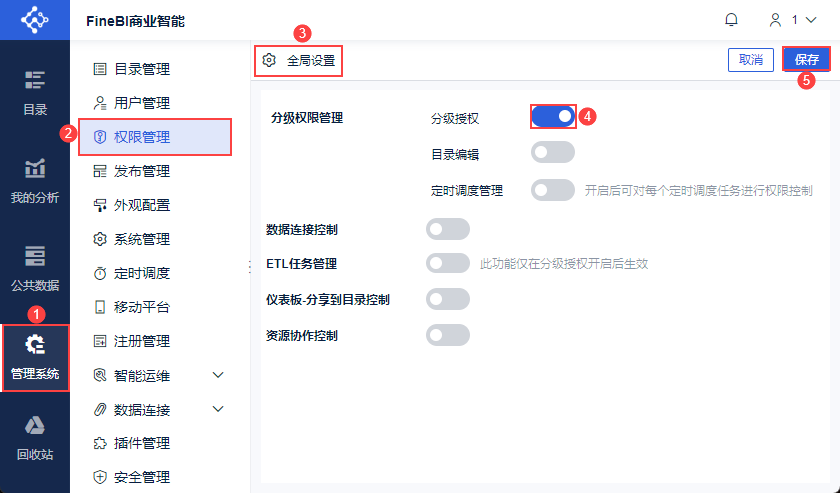Open the 回收站 recycle bin icon
Screen dimensions: 840x493
click(35, 426)
